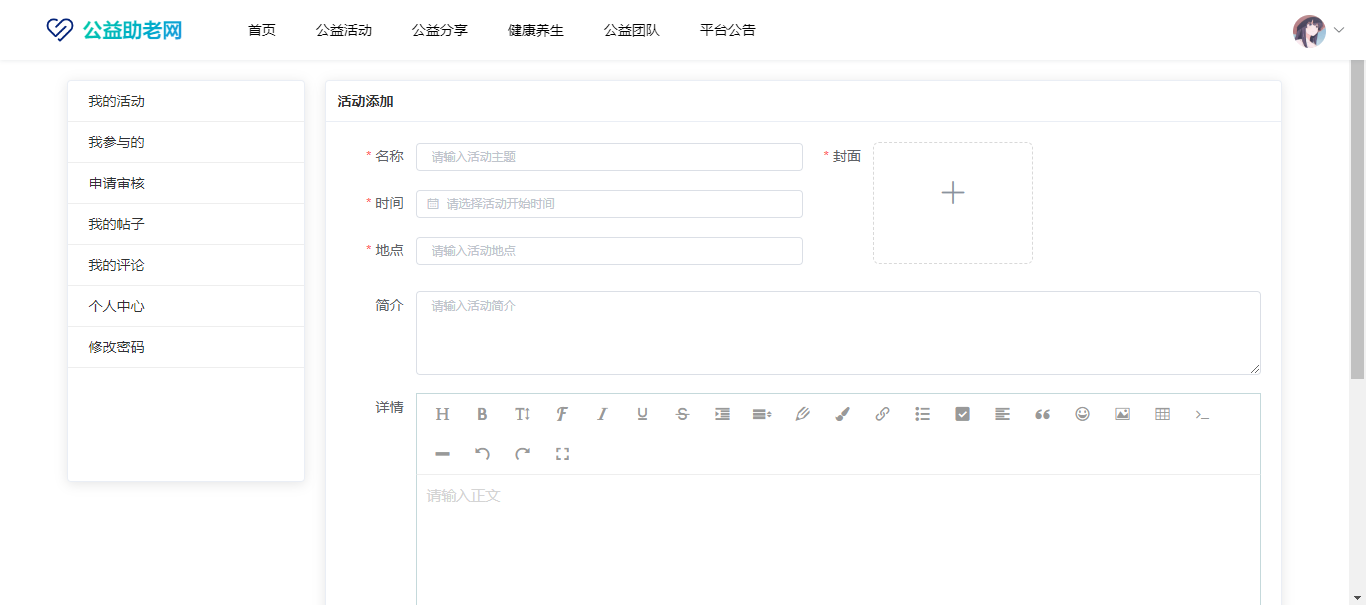
Task: Toggle the todo checkbox list tool
Action: click(x=962, y=414)
